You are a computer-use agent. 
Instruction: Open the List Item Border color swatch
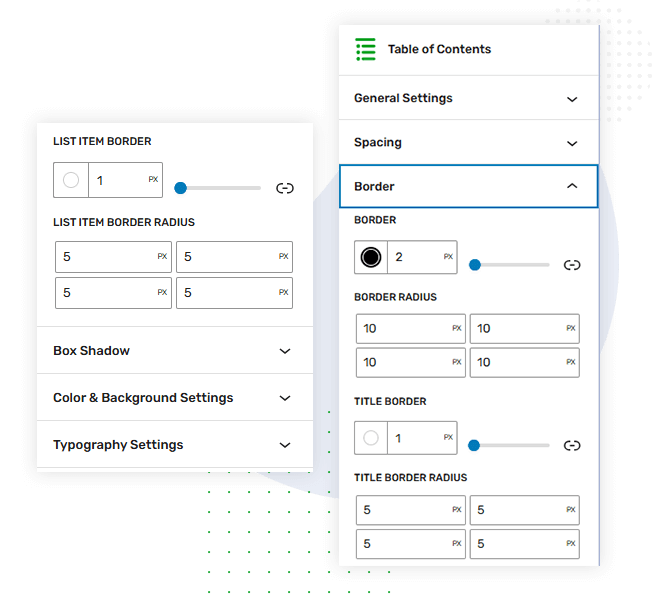click(x=71, y=181)
